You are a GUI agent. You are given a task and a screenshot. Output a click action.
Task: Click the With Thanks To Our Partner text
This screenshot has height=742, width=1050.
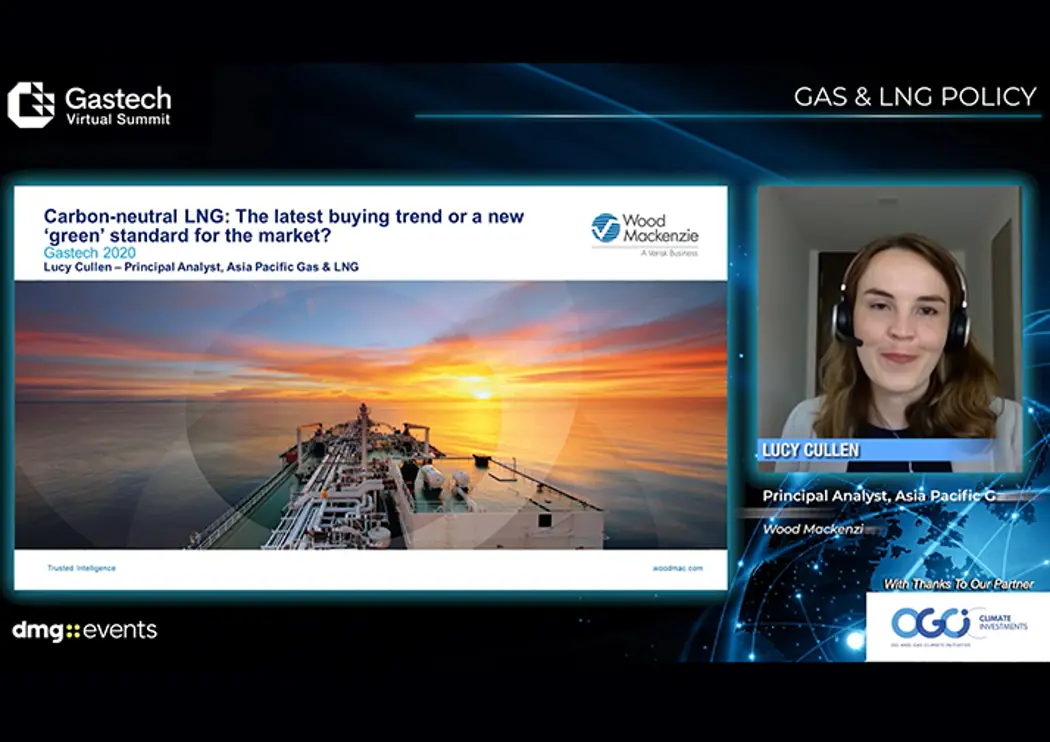(x=958, y=583)
